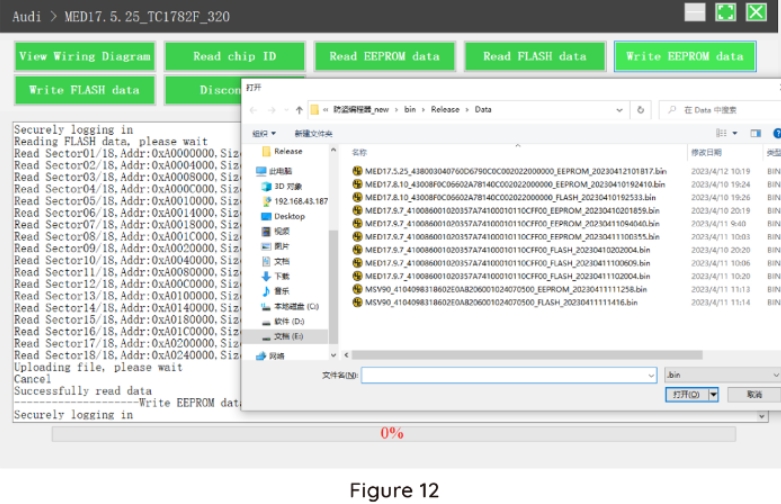
Task: Select 此电脑 in the navigation tree
Action: (274, 171)
